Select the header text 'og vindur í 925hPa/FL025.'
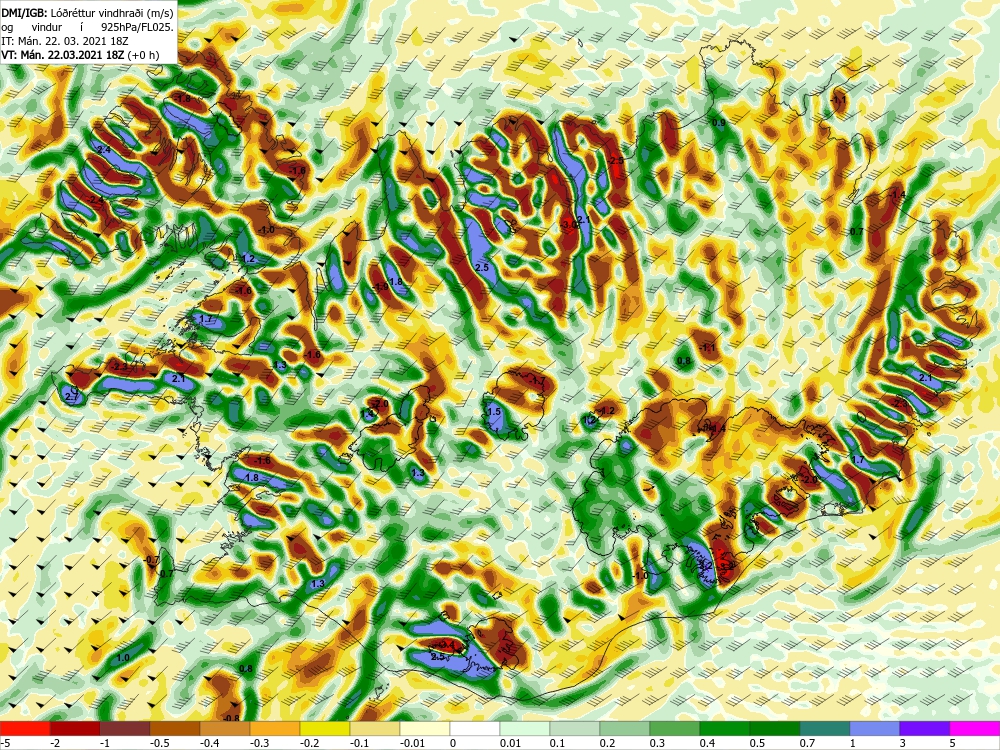 click(x=87, y=27)
